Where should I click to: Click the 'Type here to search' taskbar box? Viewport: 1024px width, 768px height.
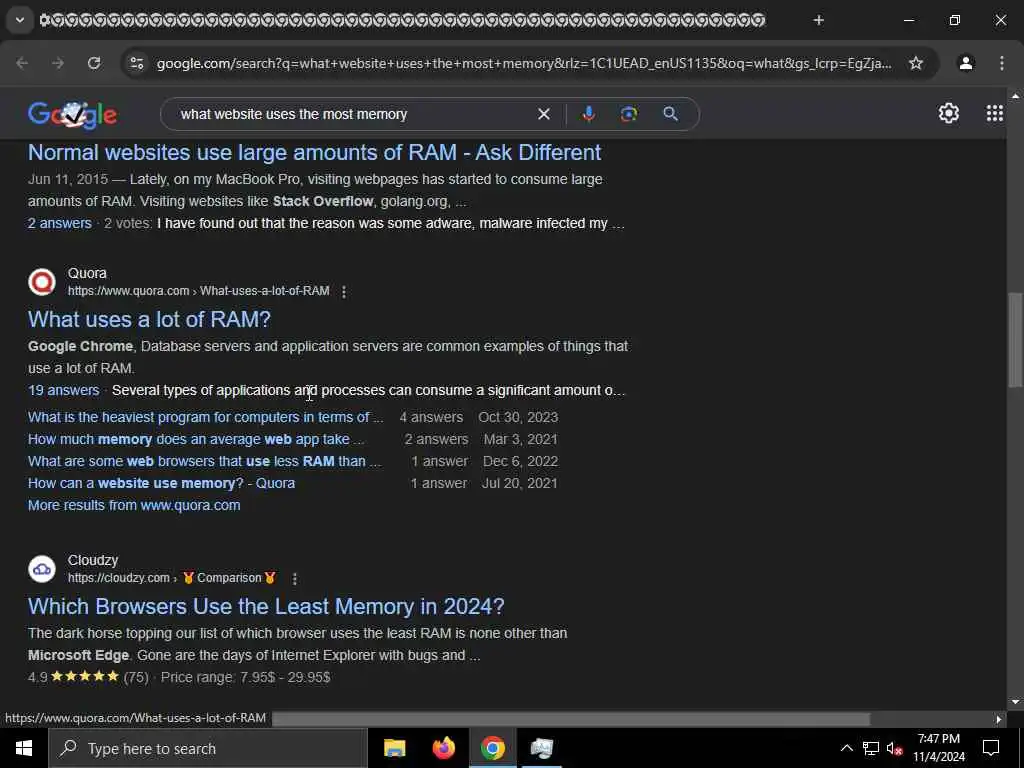tap(208, 748)
